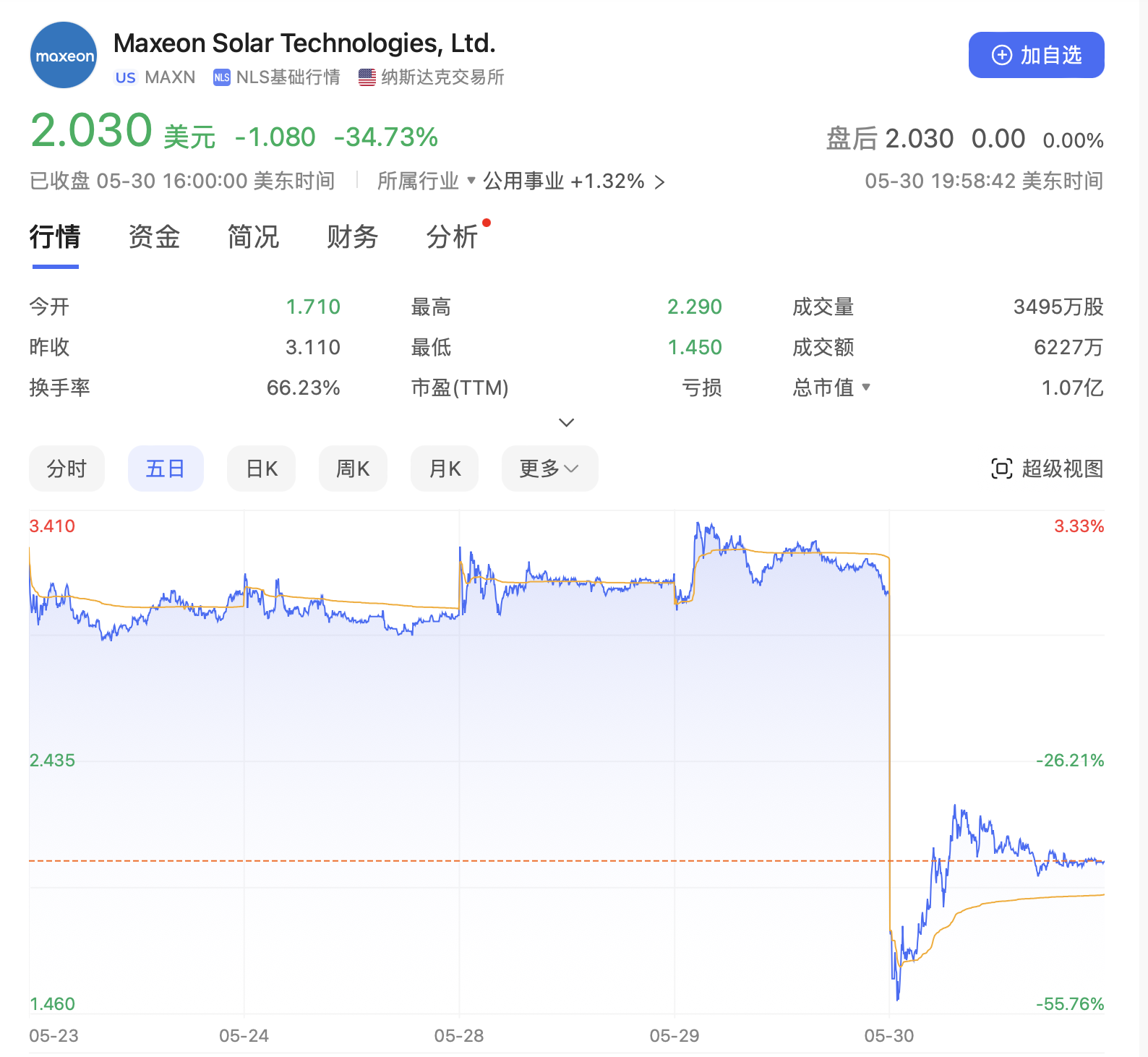Expand the 所属行业 dropdown triangle
This screenshot has width=1148, height=1057.
coord(471,180)
